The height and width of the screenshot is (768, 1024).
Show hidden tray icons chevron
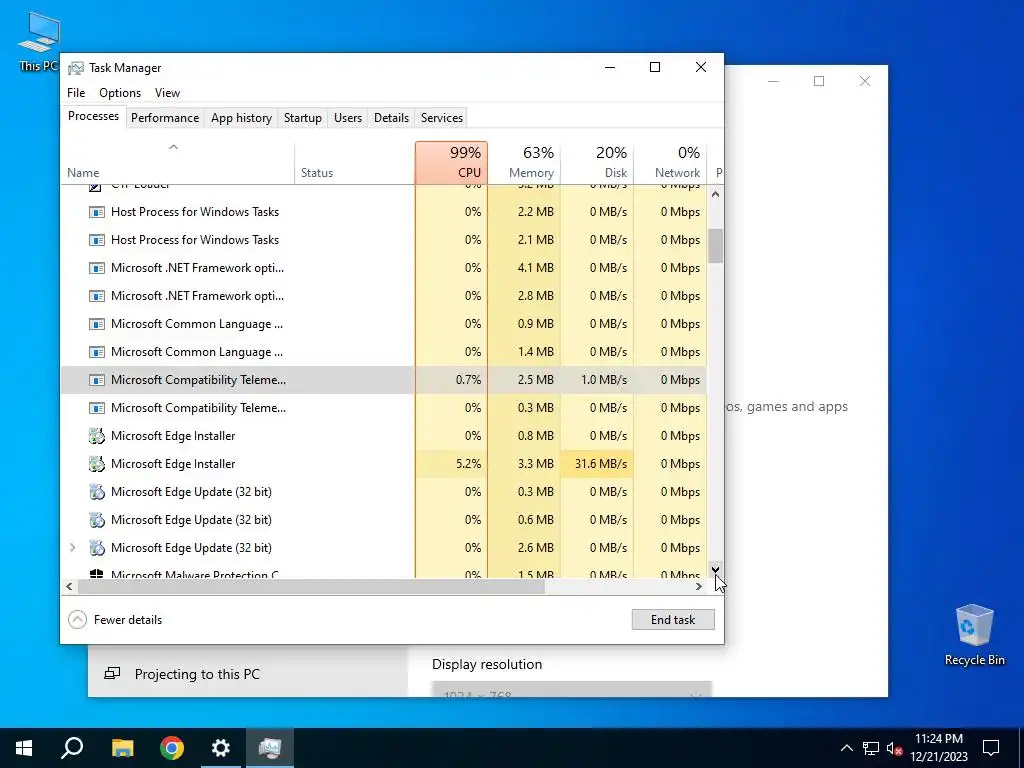click(846, 748)
